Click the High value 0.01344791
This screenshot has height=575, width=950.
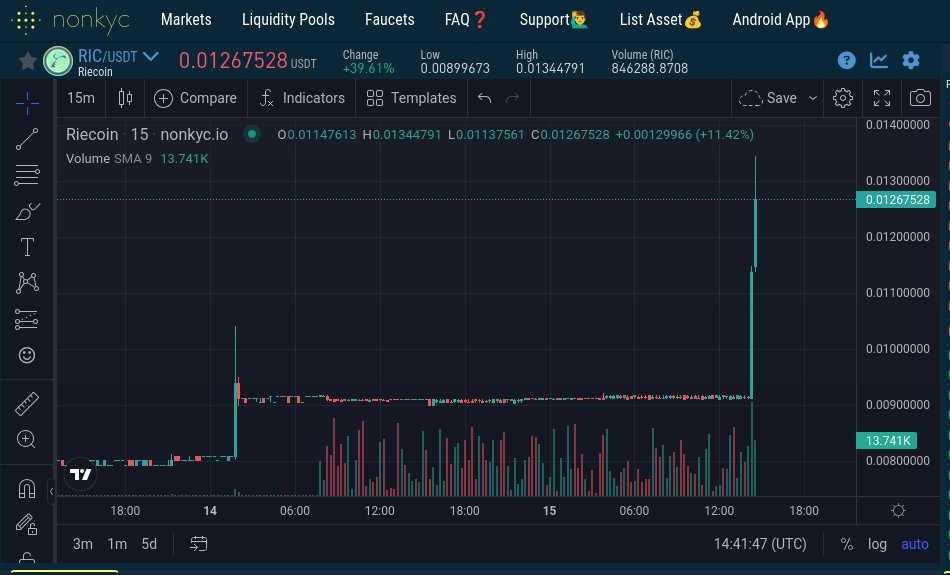pyautogui.click(x=551, y=68)
